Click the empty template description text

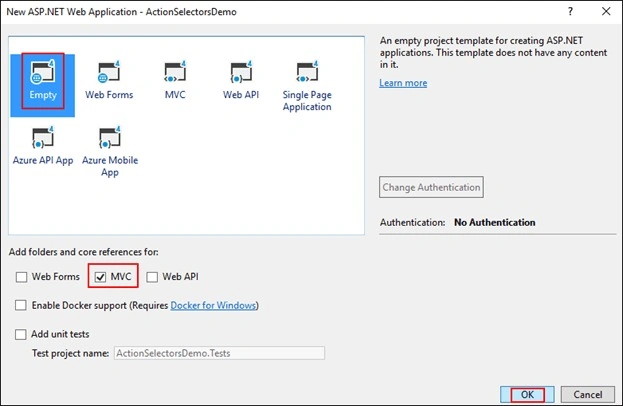[x=493, y=52]
